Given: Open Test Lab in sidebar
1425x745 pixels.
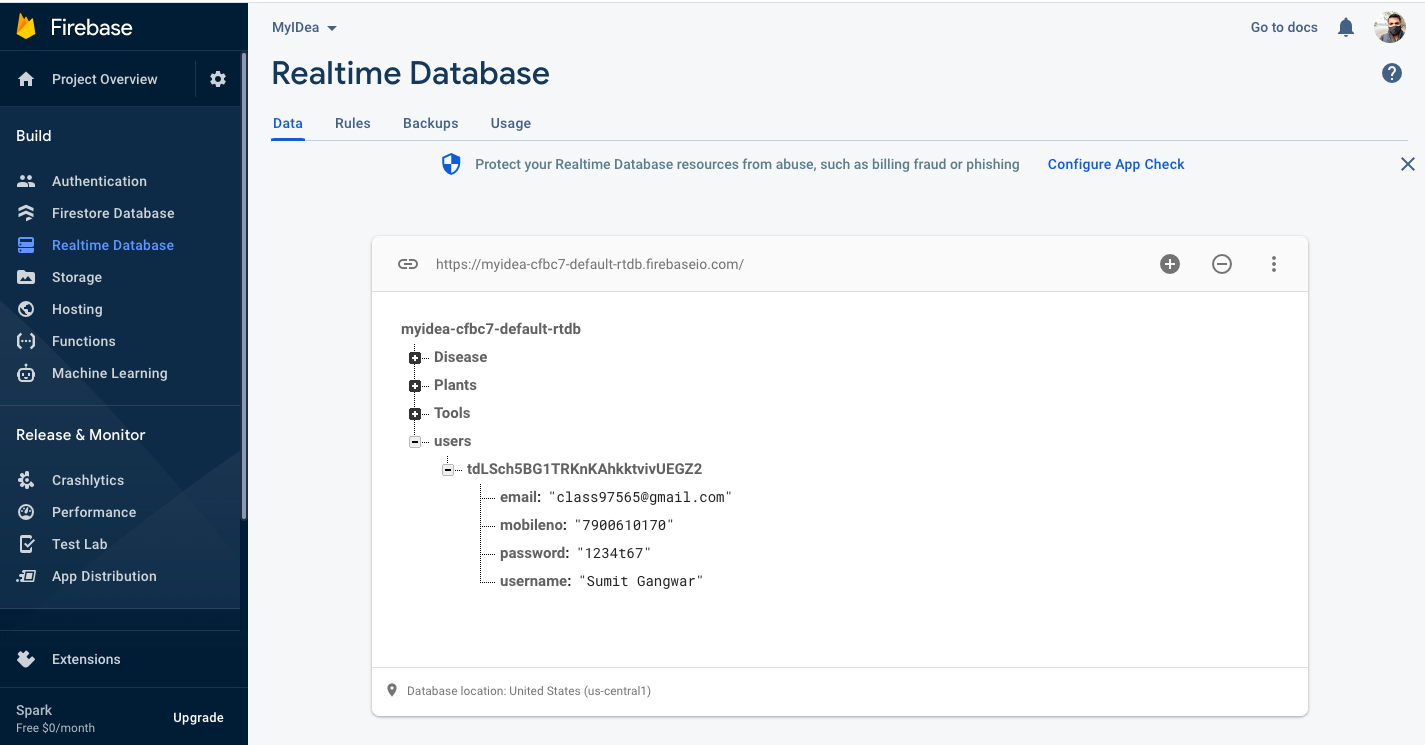Looking at the screenshot, I should [80, 544].
